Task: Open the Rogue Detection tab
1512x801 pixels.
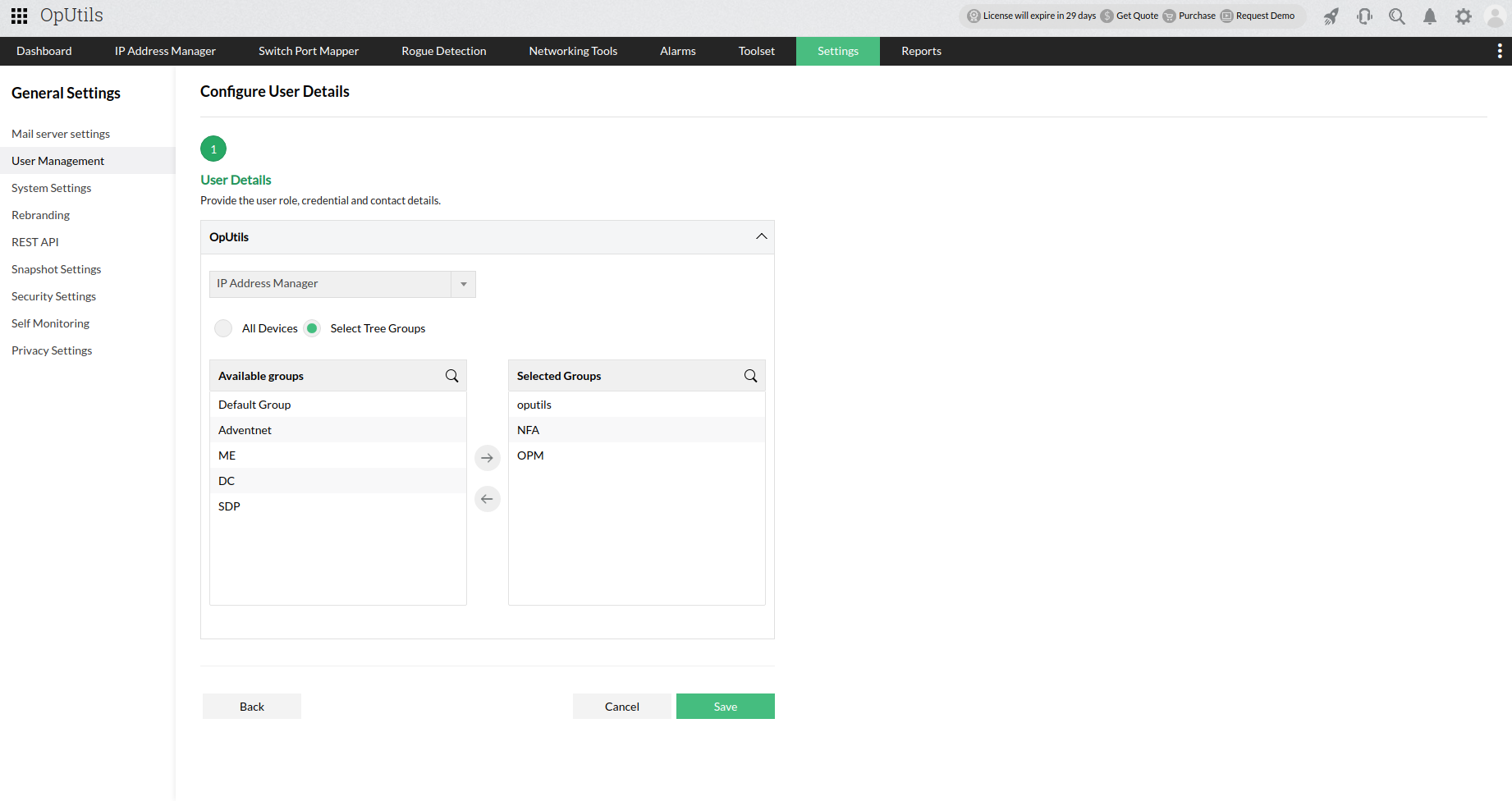Action: coord(443,51)
